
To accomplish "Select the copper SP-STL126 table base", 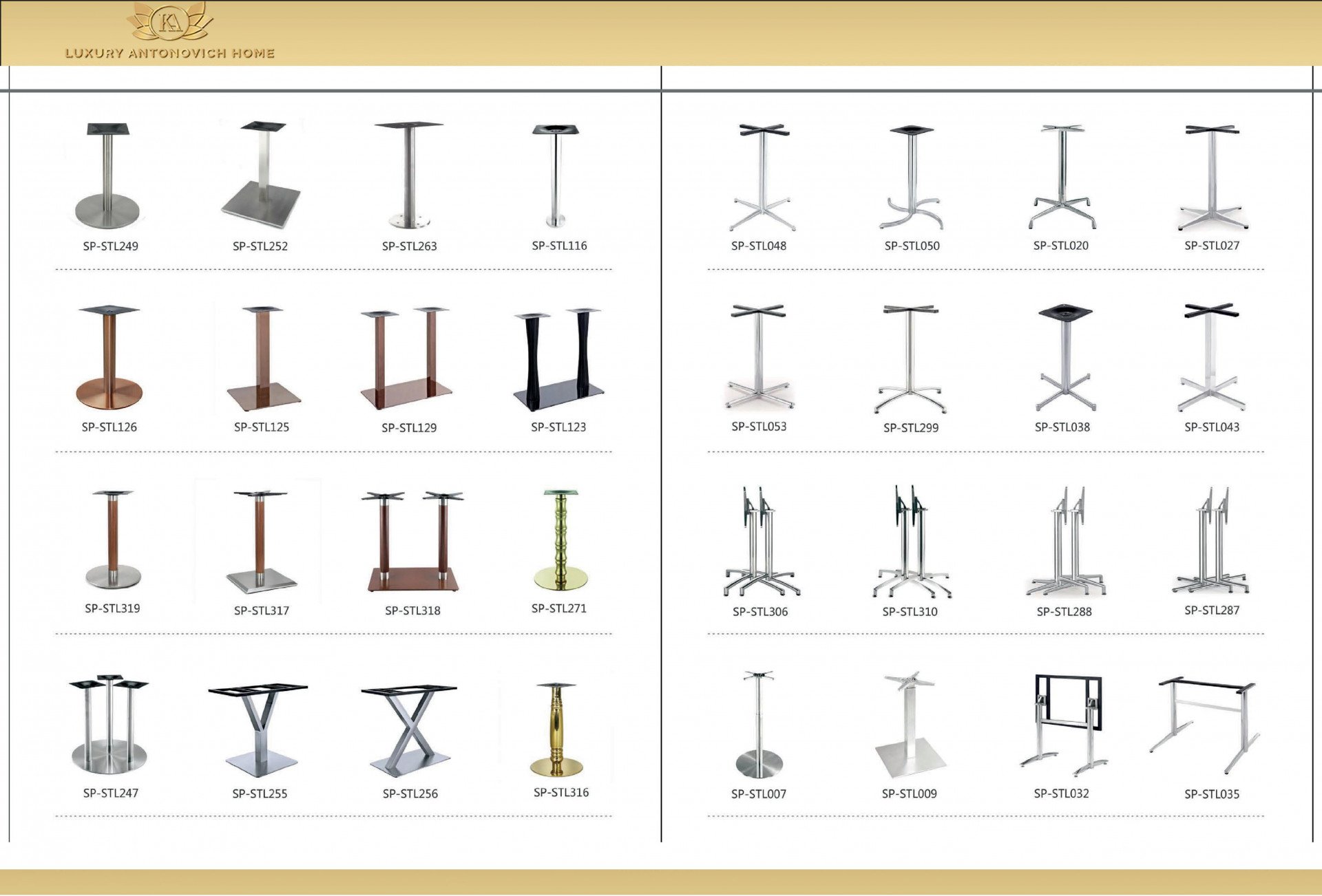I will point(109,358).
